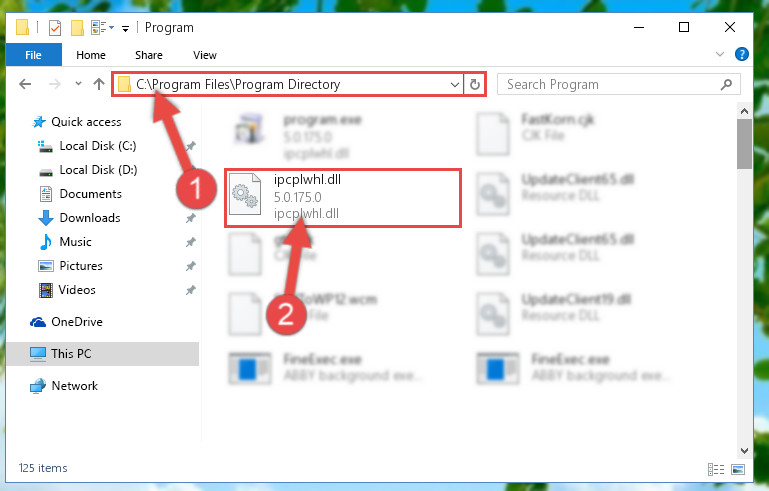Open the Recent locations dropdown arrow
The image size is (769, 491).
click(x=78, y=84)
